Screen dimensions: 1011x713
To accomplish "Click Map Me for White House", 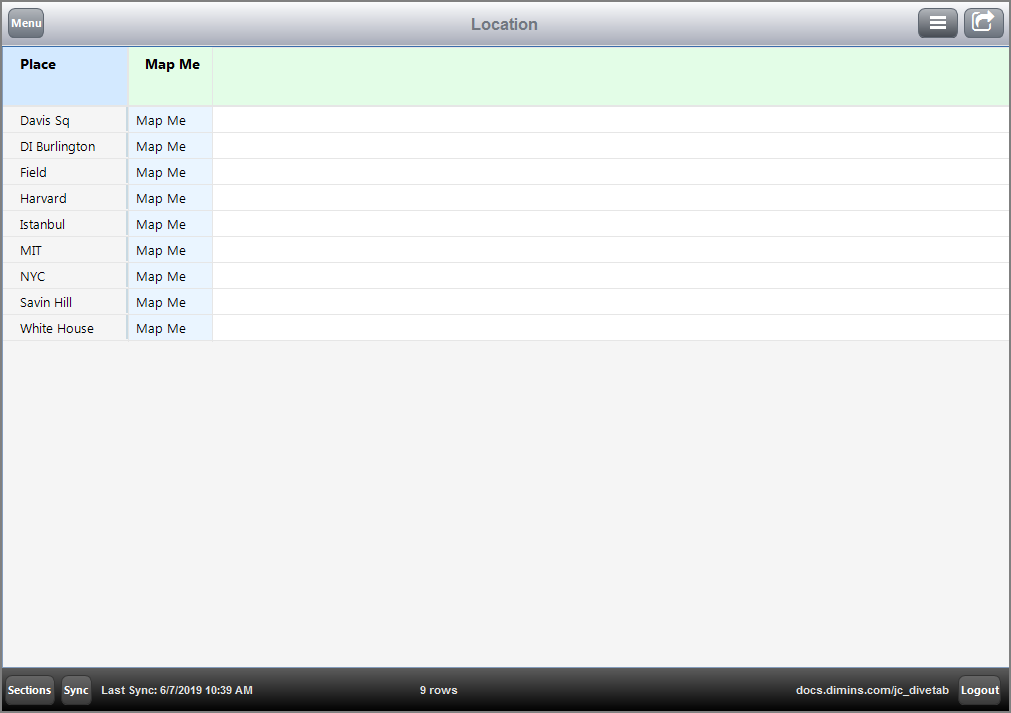I will pos(161,329).
